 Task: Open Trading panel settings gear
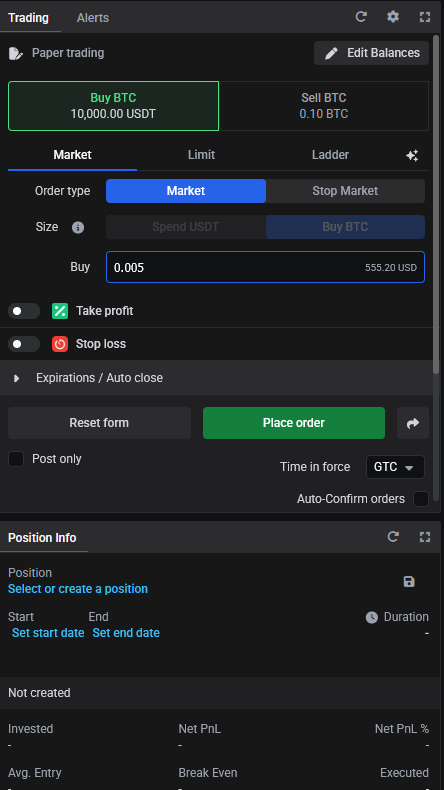point(393,17)
